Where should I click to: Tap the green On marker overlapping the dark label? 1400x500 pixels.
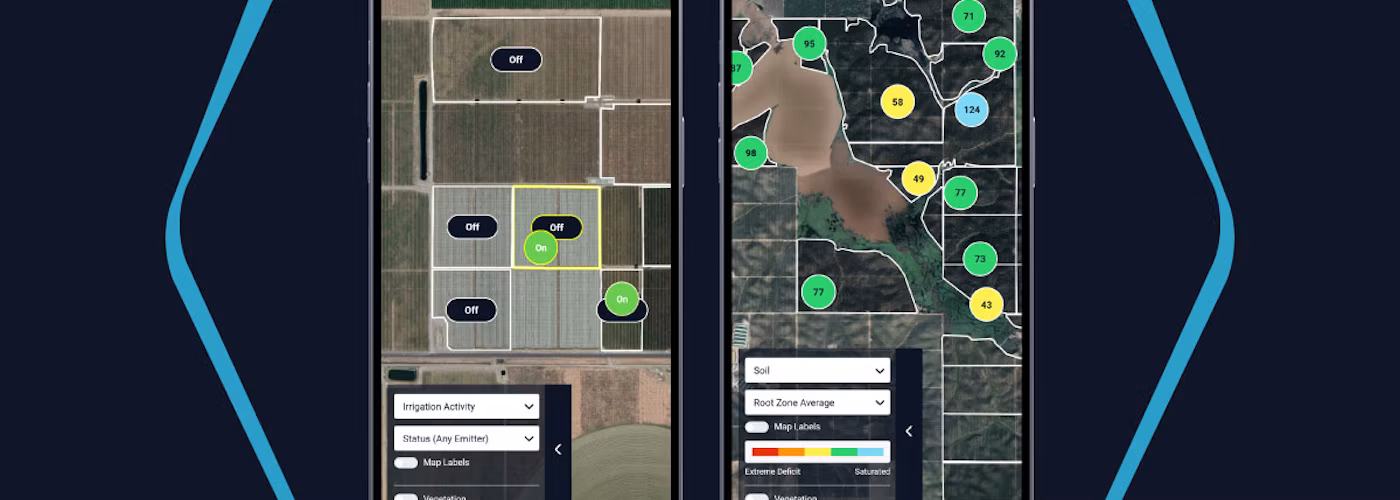point(621,298)
